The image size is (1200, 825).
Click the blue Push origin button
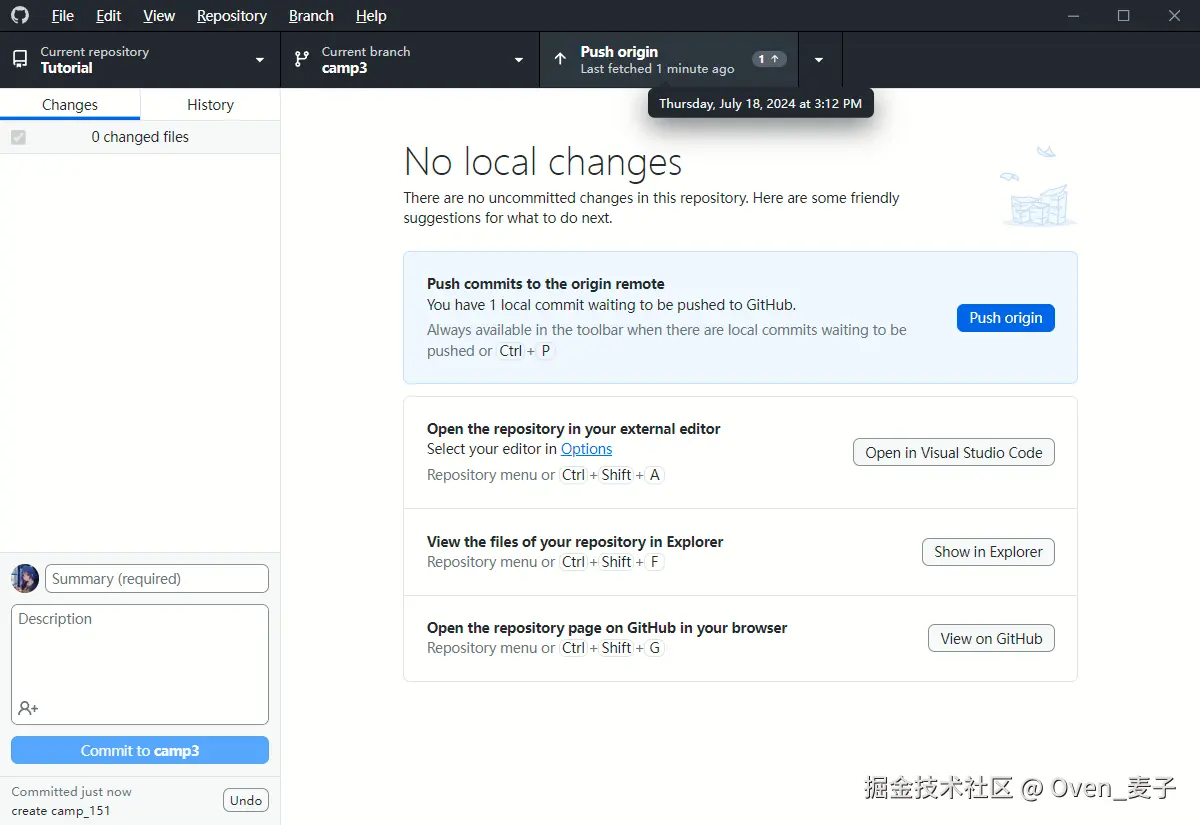pyautogui.click(x=1006, y=318)
